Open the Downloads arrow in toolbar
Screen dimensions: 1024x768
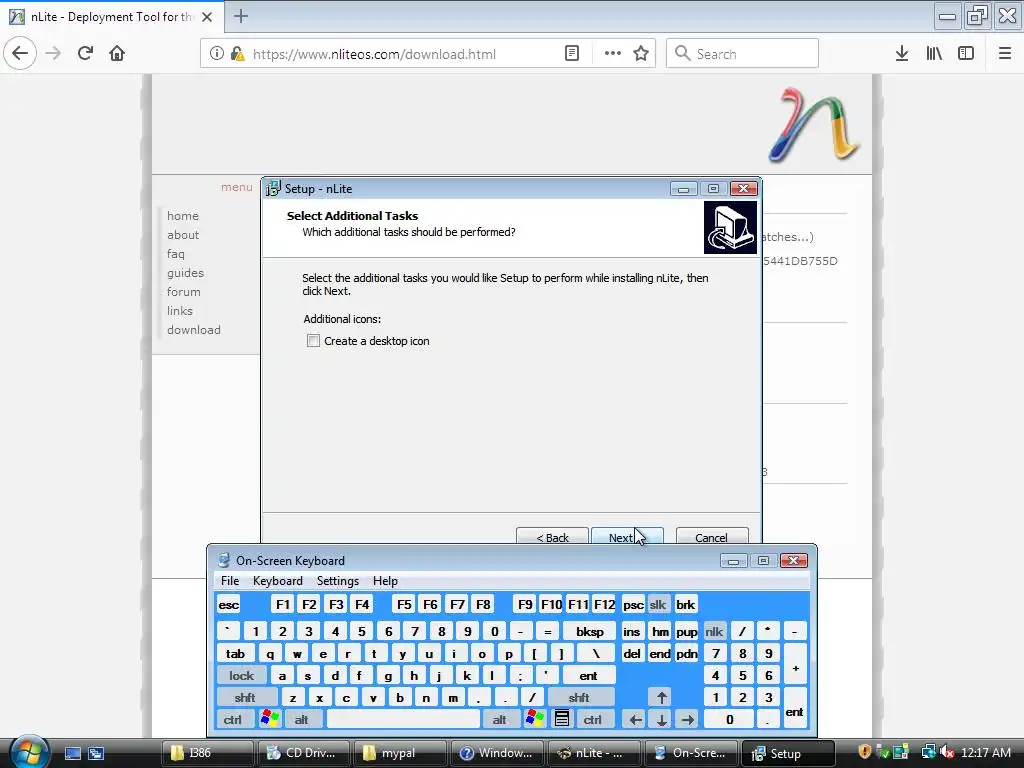pyautogui.click(x=902, y=54)
